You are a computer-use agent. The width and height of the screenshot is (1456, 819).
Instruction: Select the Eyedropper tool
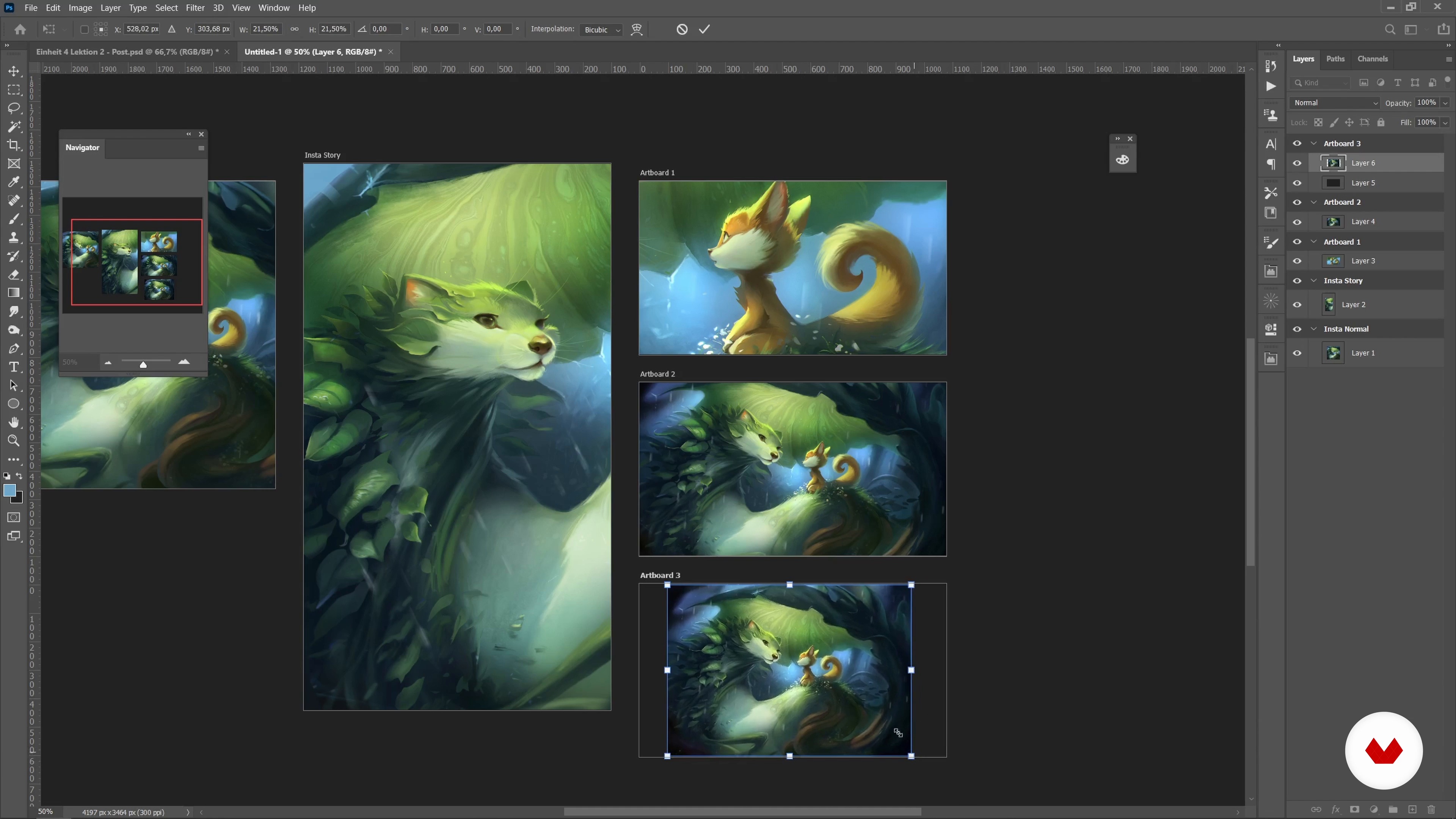[x=14, y=182]
